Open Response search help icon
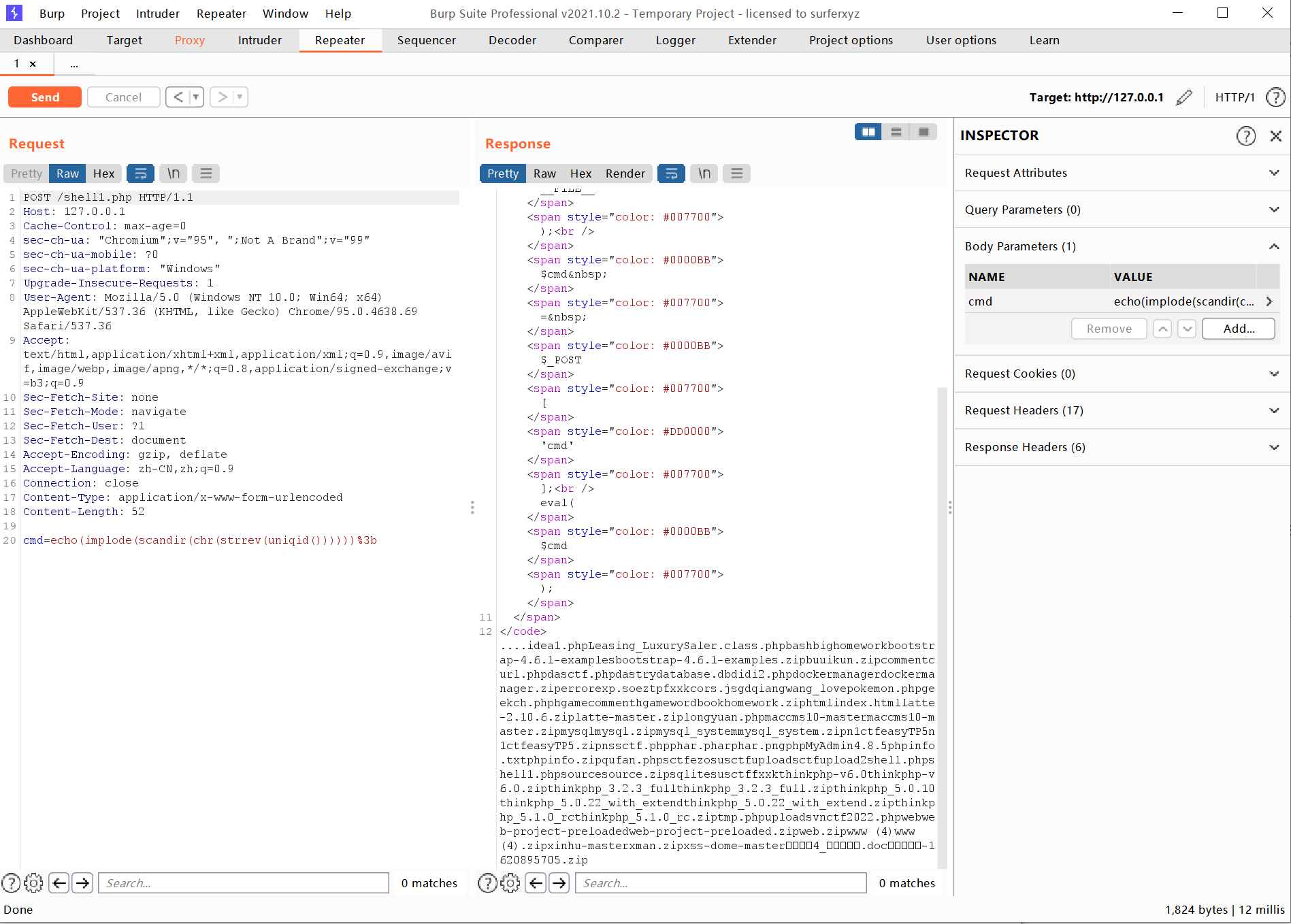The height and width of the screenshot is (924, 1291). (x=487, y=883)
